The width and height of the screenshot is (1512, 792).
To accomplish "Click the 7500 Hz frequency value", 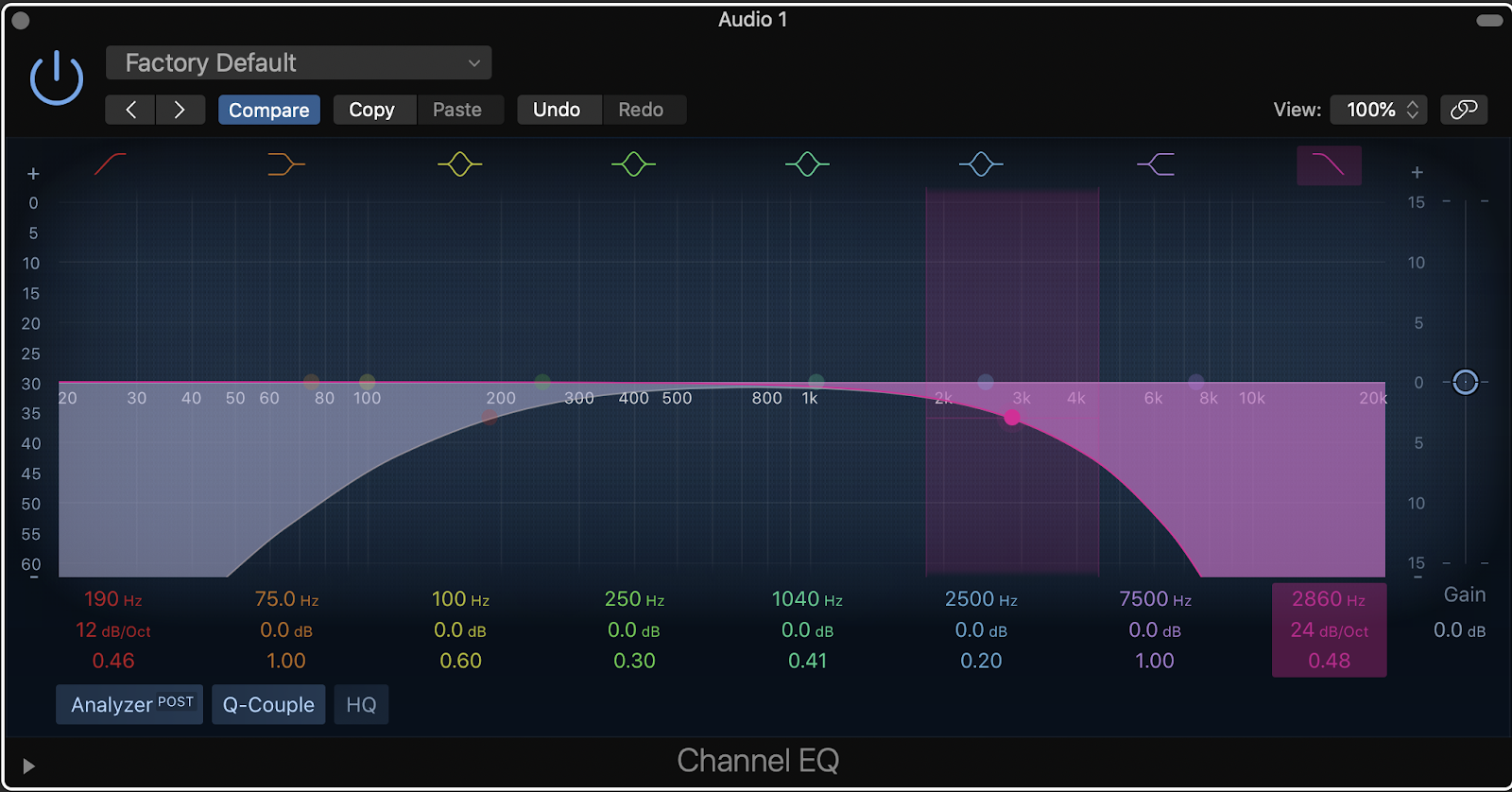I will [1155, 599].
